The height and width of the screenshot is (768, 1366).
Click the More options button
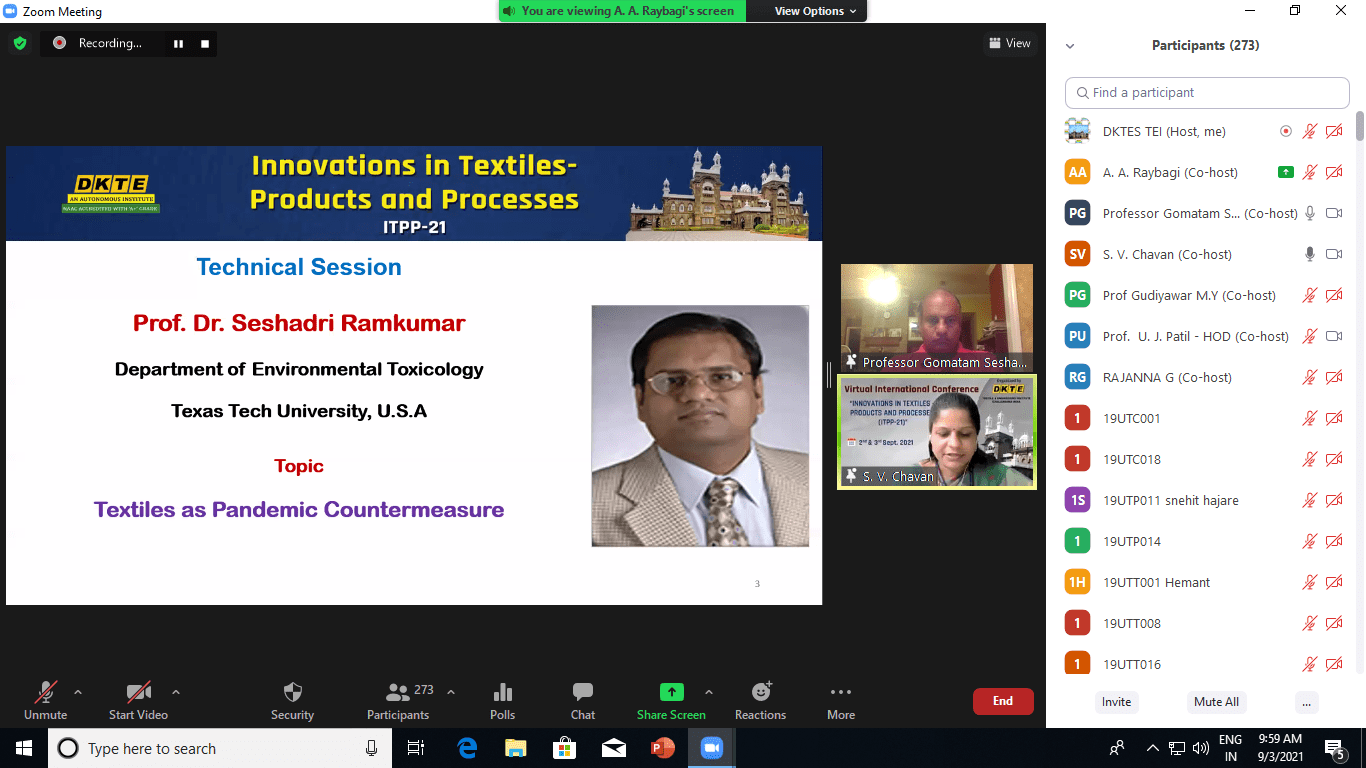[841, 701]
